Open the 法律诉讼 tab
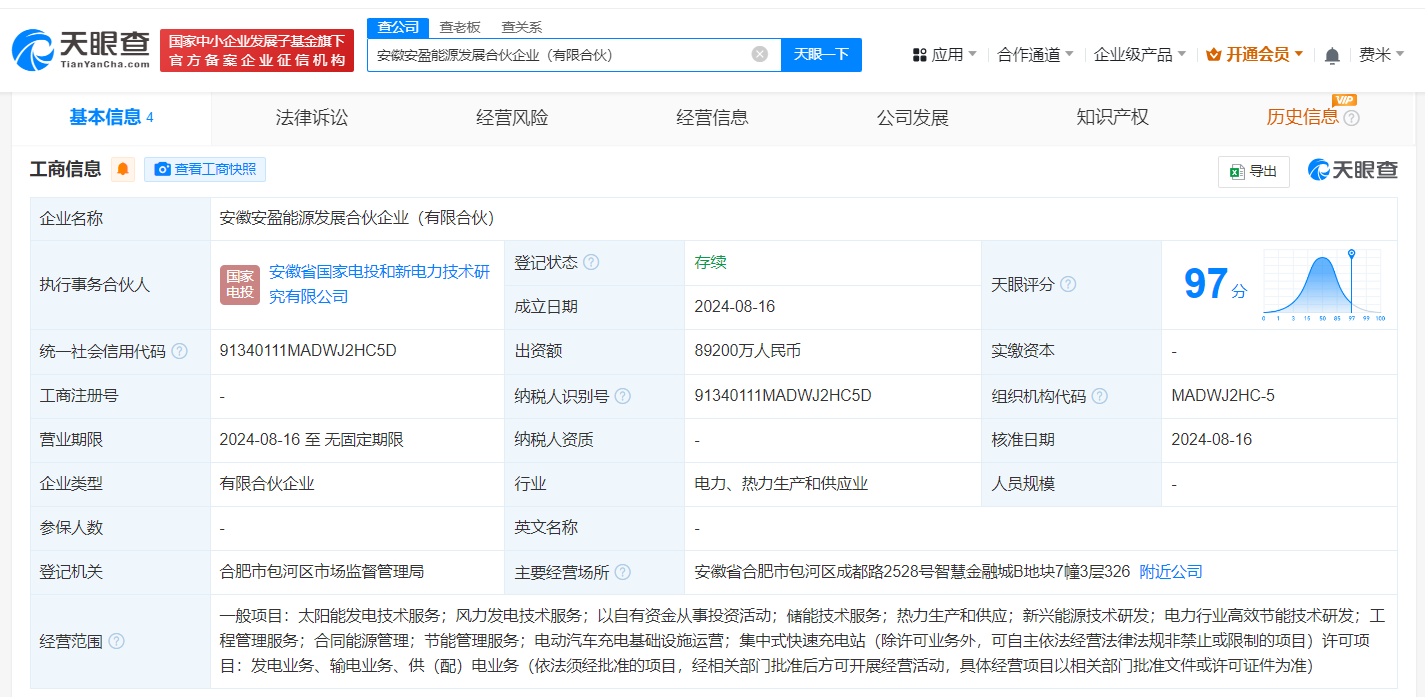This screenshot has height=697, width=1425. (x=310, y=117)
